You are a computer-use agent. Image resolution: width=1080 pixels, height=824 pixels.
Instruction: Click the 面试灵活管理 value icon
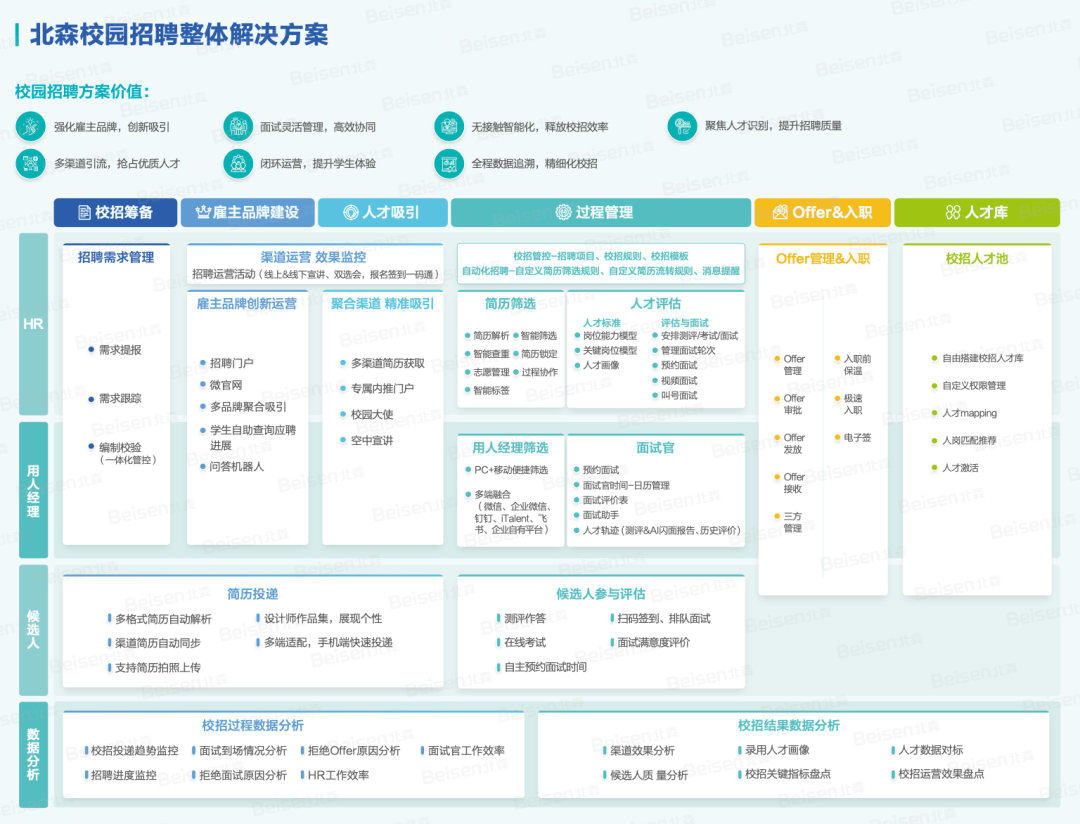click(238, 127)
